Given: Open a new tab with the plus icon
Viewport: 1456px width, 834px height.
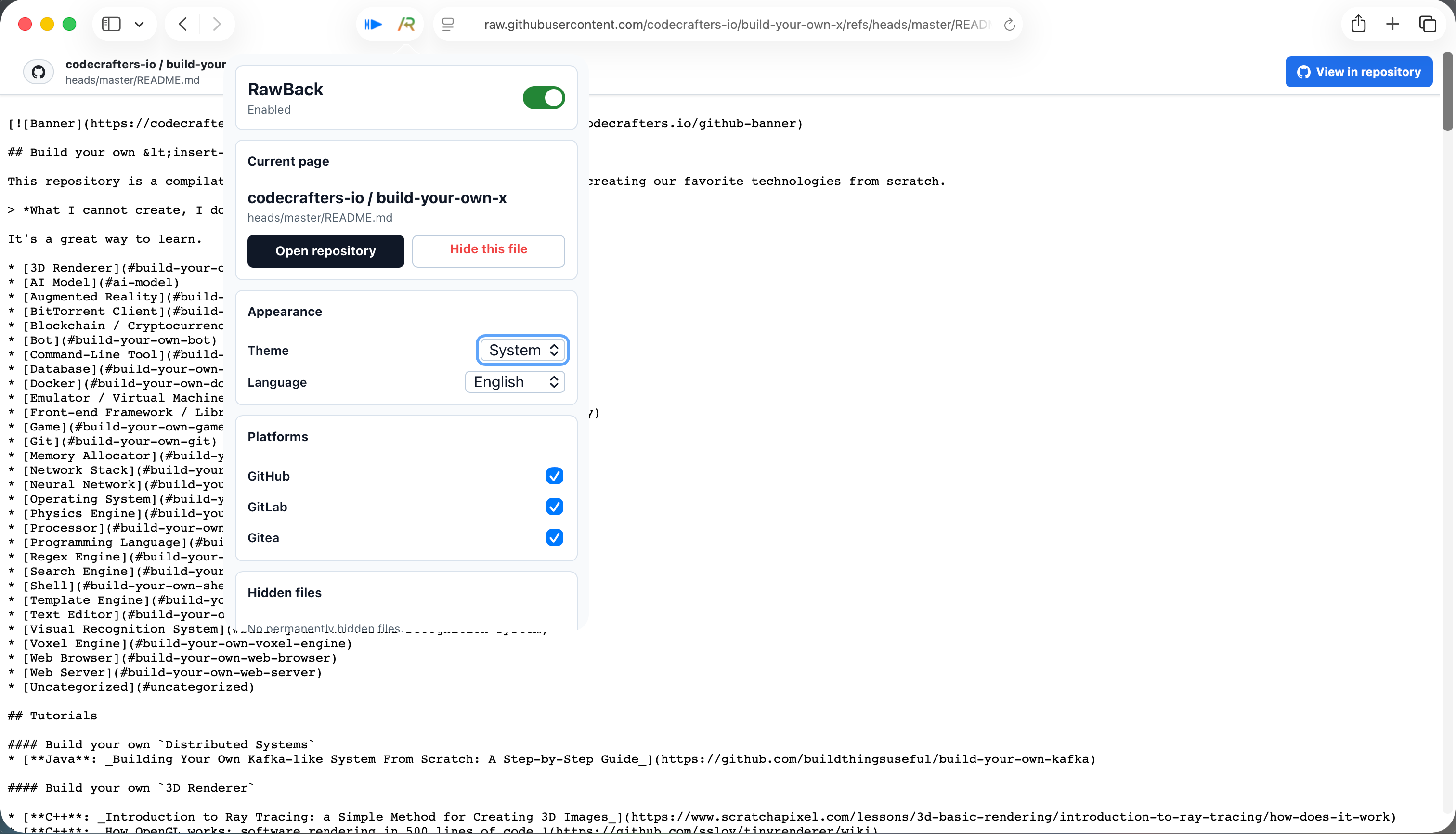Looking at the screenshot, I should pos(1392,24).
